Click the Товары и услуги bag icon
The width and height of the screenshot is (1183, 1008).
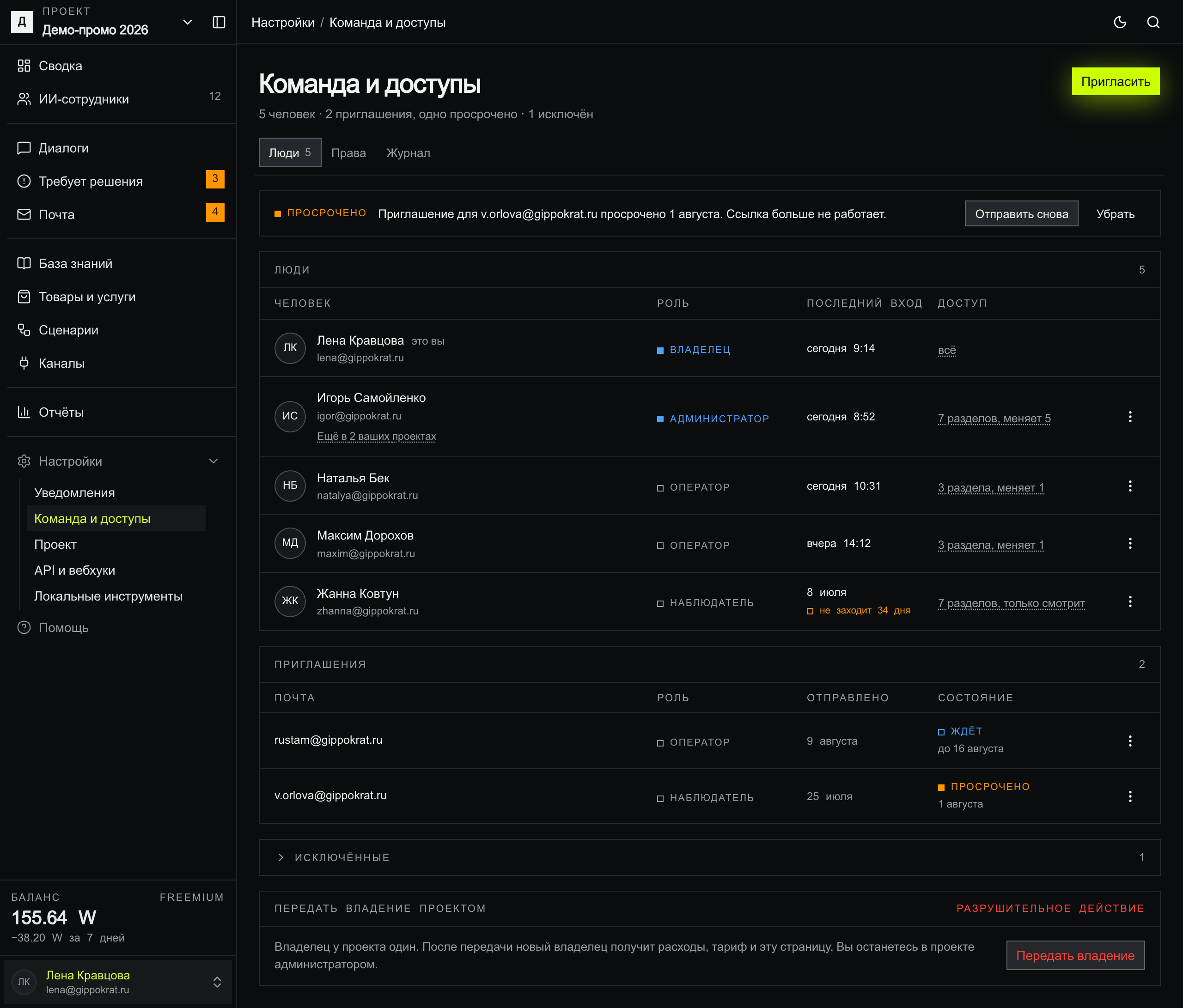(x=24, y=297)
